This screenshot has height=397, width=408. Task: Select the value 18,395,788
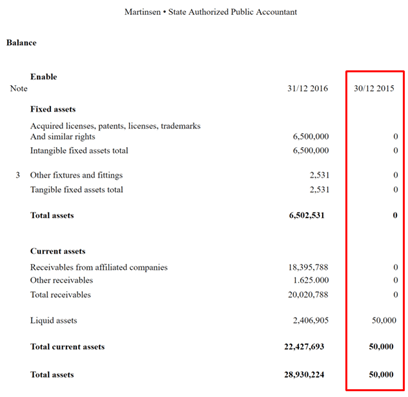pyautogui.click(x=308, y=267)
